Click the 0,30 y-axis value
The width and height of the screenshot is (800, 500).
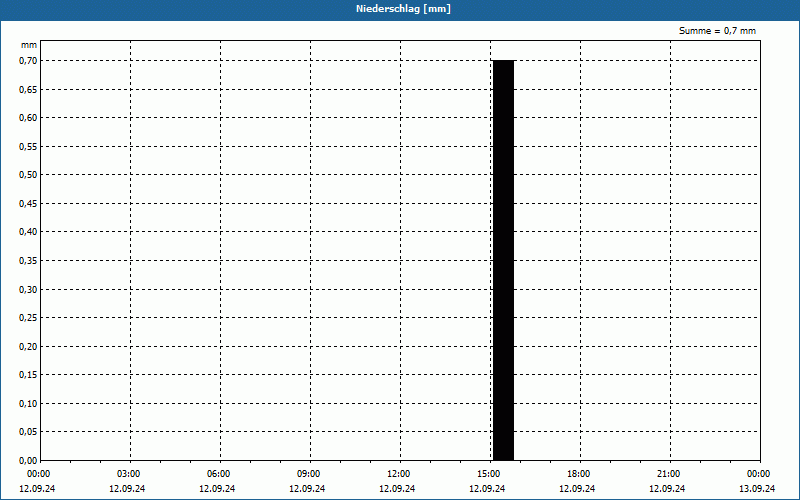28,289
